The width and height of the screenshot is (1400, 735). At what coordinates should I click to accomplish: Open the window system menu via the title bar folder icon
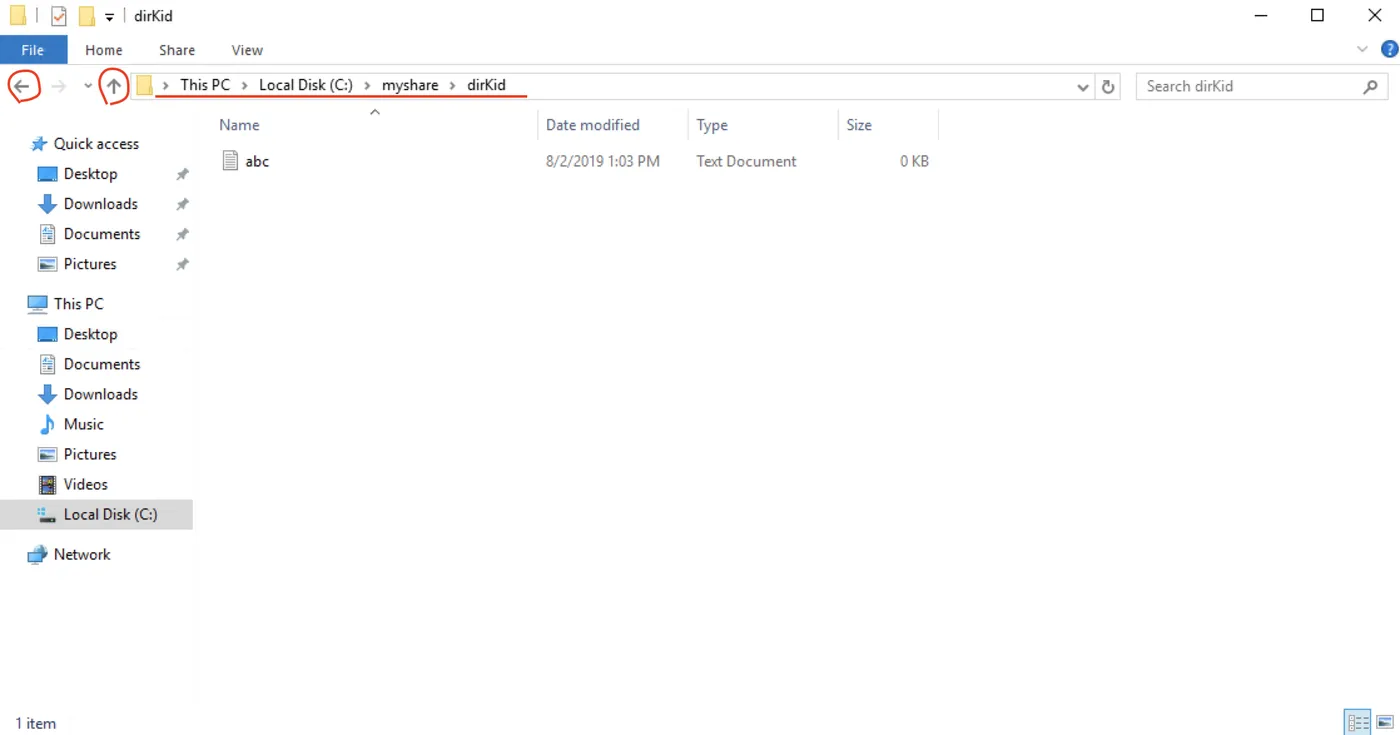(x=18, y=16)
